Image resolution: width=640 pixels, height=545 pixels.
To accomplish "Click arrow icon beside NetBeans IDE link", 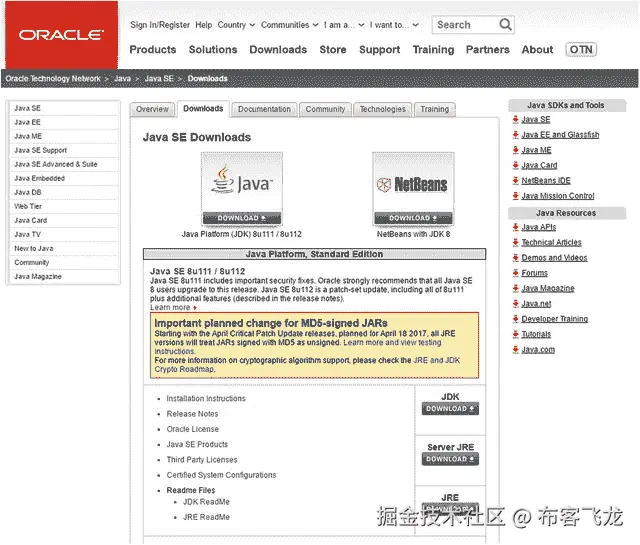I will pos(516,180).
